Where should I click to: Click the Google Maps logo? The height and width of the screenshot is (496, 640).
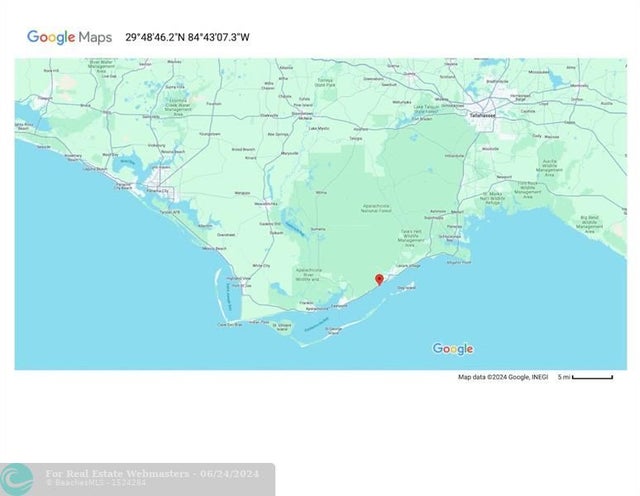point(69,37)
